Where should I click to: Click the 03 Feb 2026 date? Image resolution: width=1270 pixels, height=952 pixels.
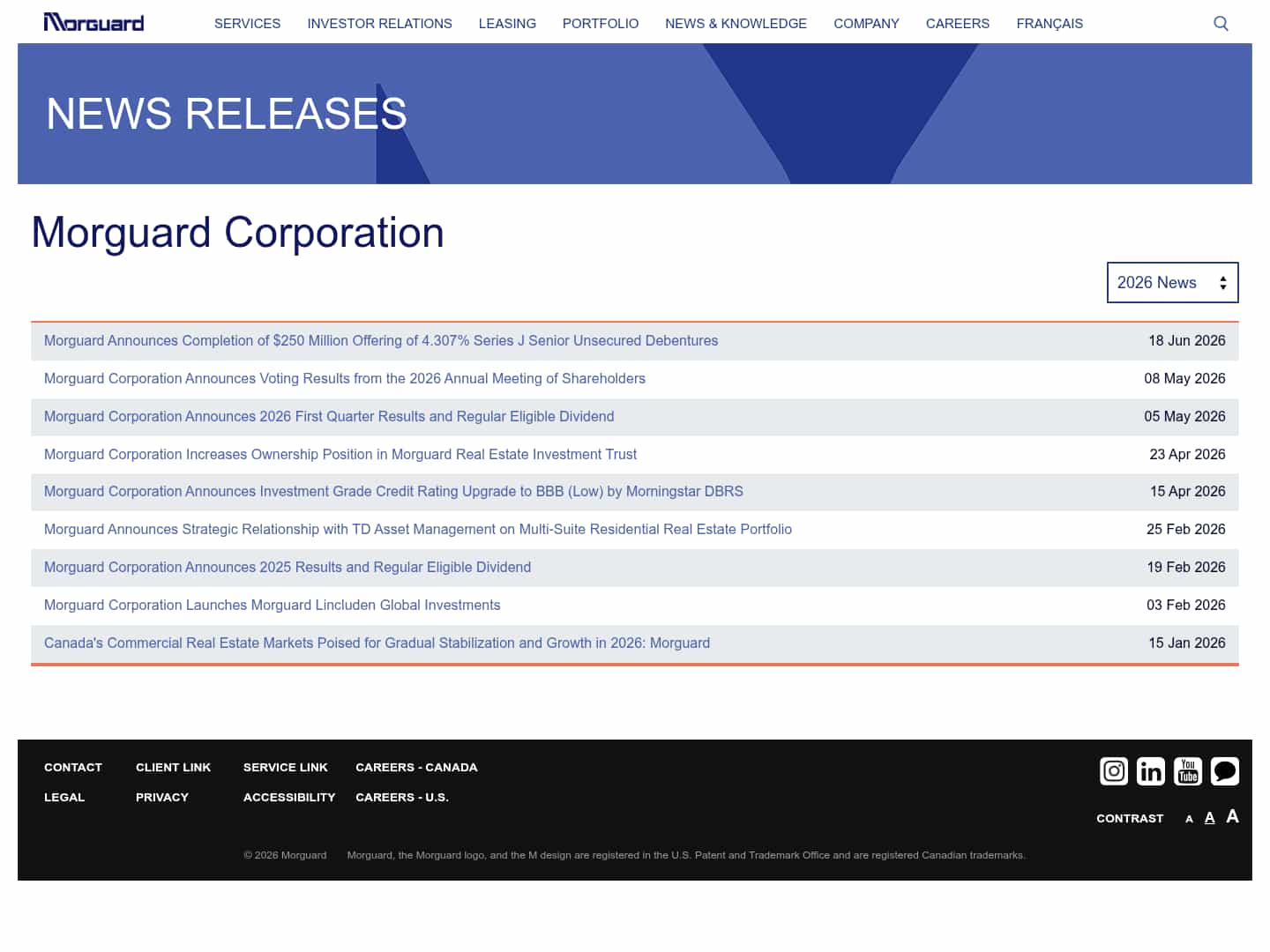[x=1186, y=605]
